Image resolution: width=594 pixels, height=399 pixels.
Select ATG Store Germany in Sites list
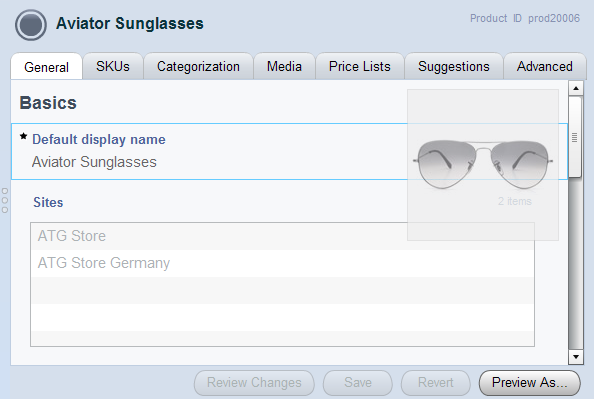pyautogui.click(x=282, y=263)
